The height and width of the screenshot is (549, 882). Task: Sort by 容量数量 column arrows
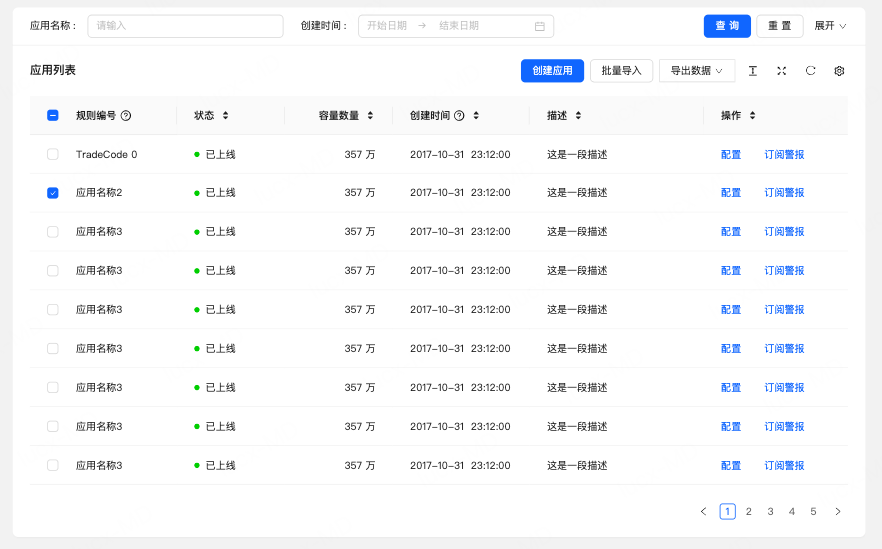pyautogui.click(x=370, y=115)
